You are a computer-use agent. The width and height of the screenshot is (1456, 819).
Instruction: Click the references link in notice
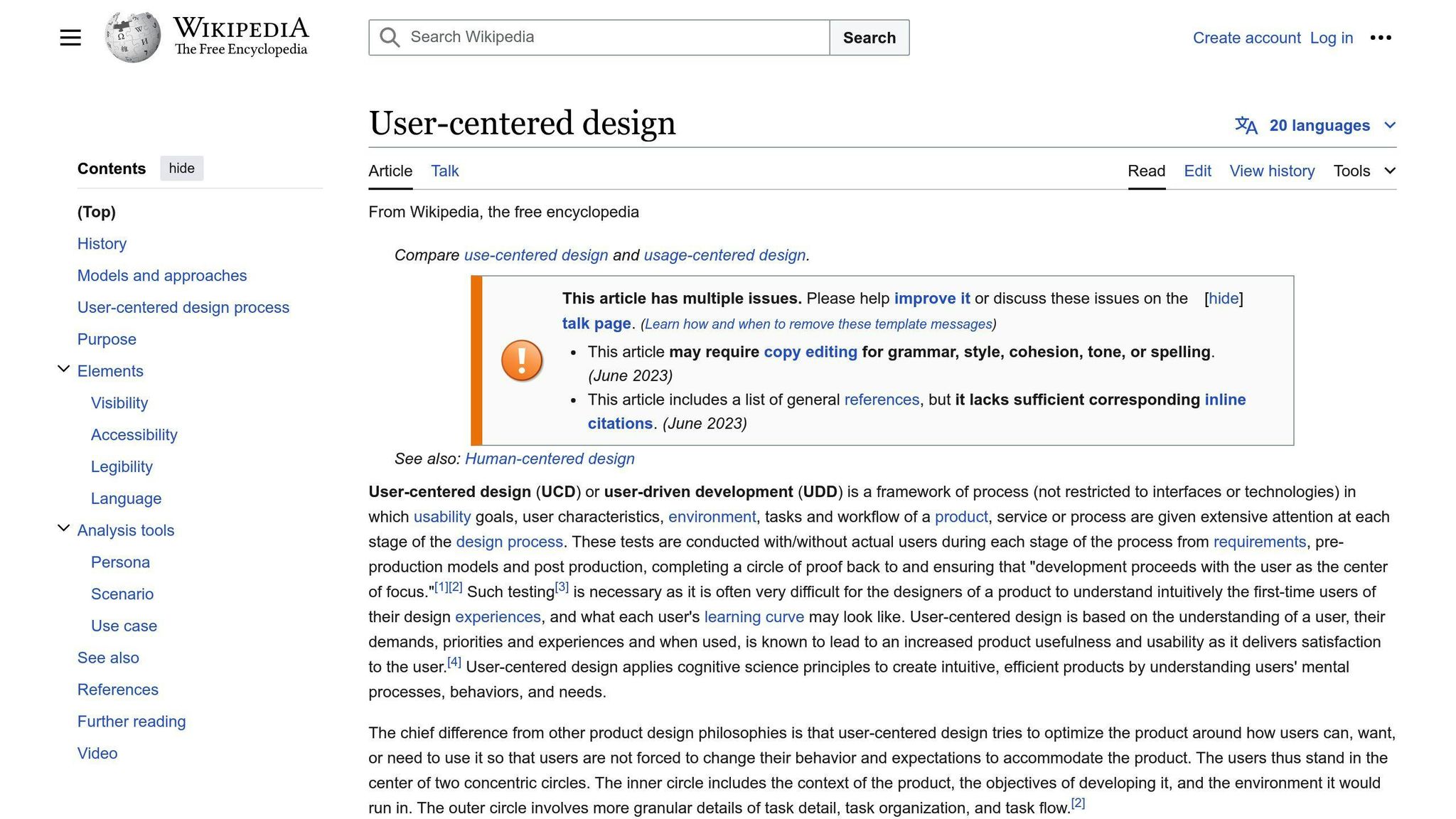882,400
